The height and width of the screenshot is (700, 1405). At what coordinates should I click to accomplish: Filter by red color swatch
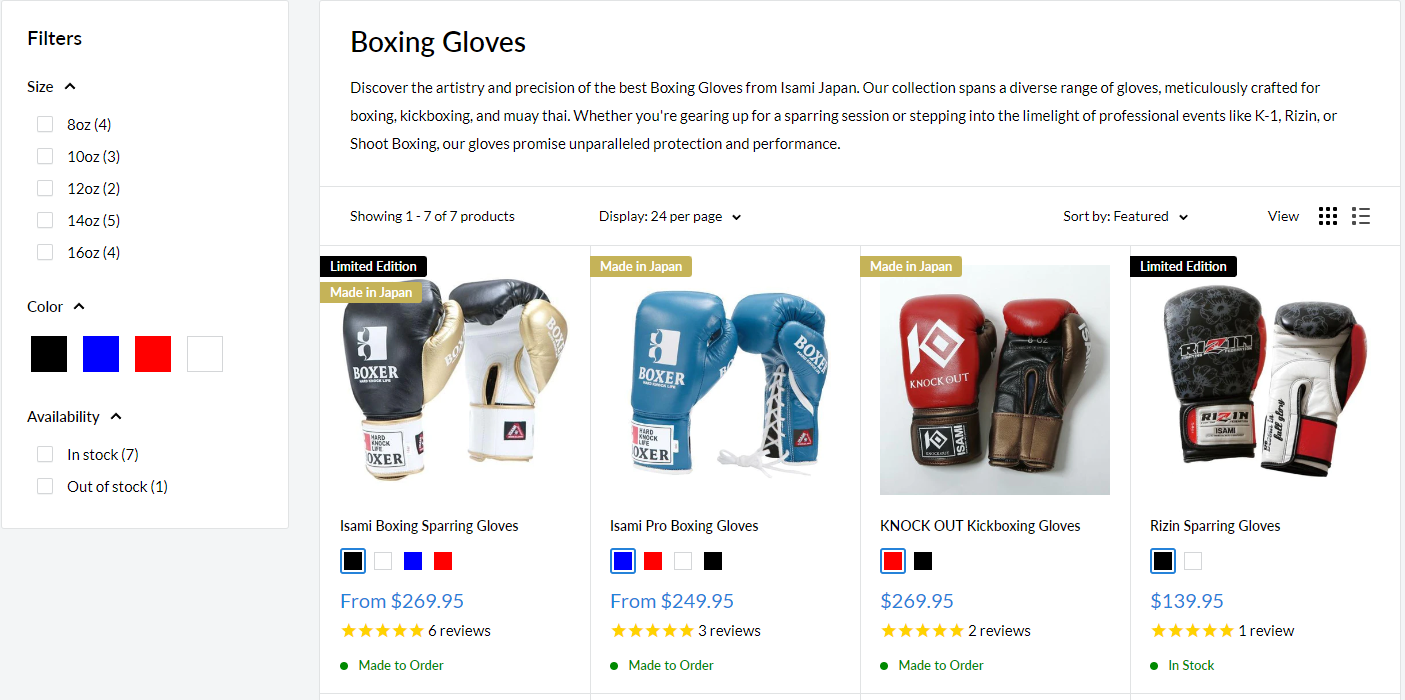[x=153, y=354]
